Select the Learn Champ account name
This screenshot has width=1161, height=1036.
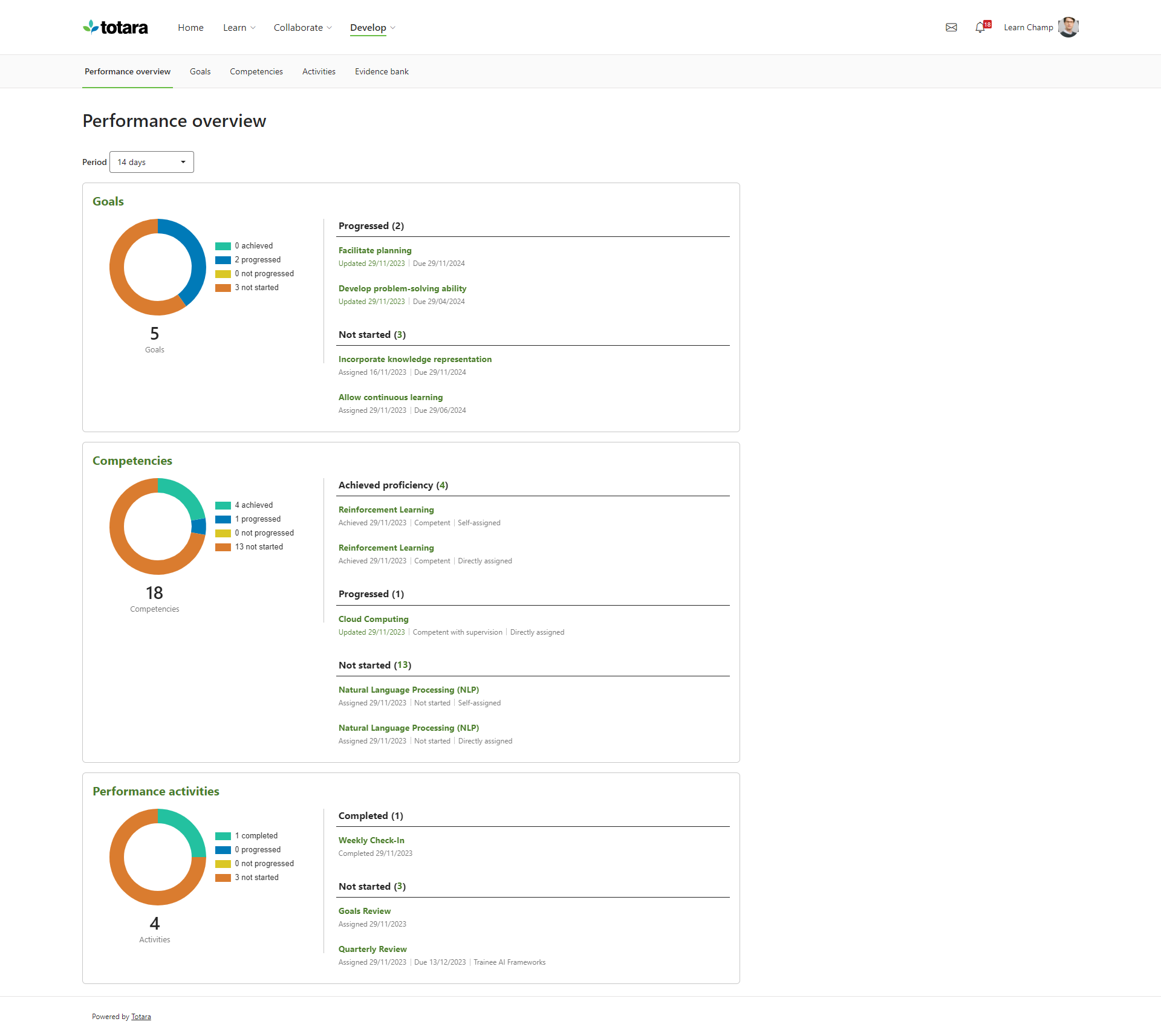click(1028, 27)
